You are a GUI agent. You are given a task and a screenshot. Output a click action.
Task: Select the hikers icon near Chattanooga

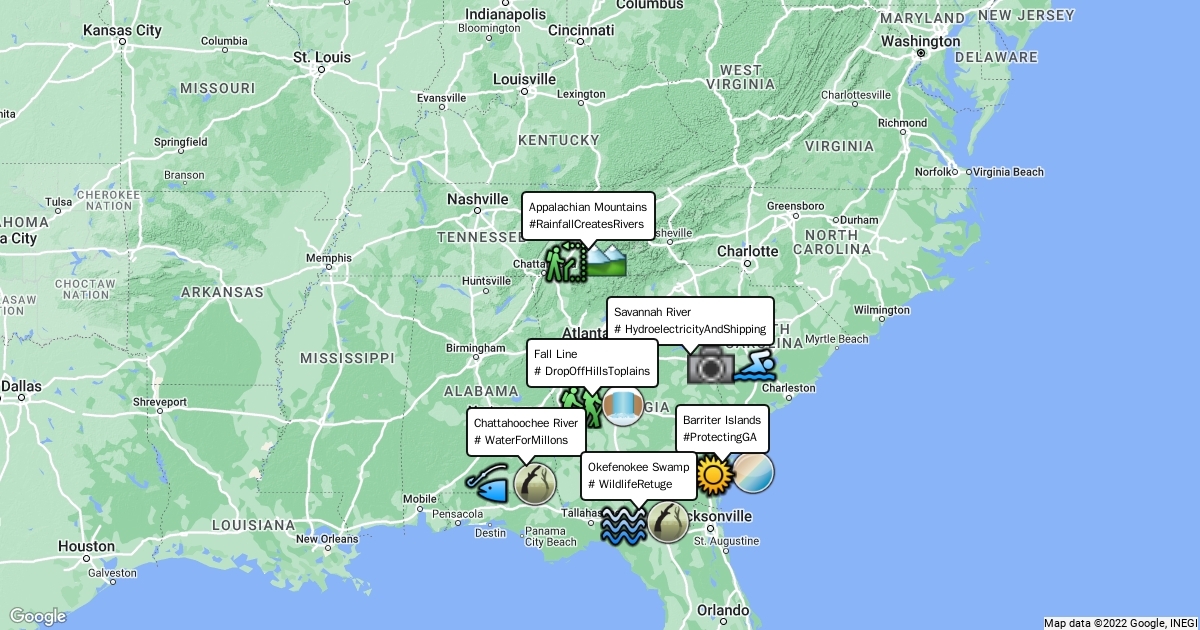[564, 261]
